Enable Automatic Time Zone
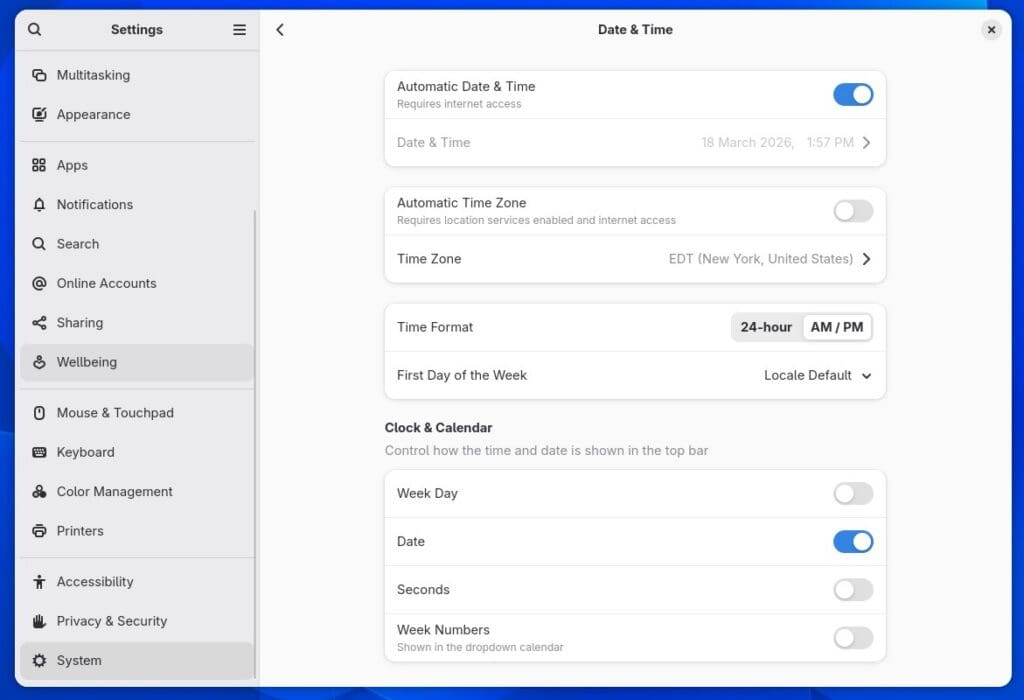Viewport: 1024px width, 700px height. pos(852,211)
